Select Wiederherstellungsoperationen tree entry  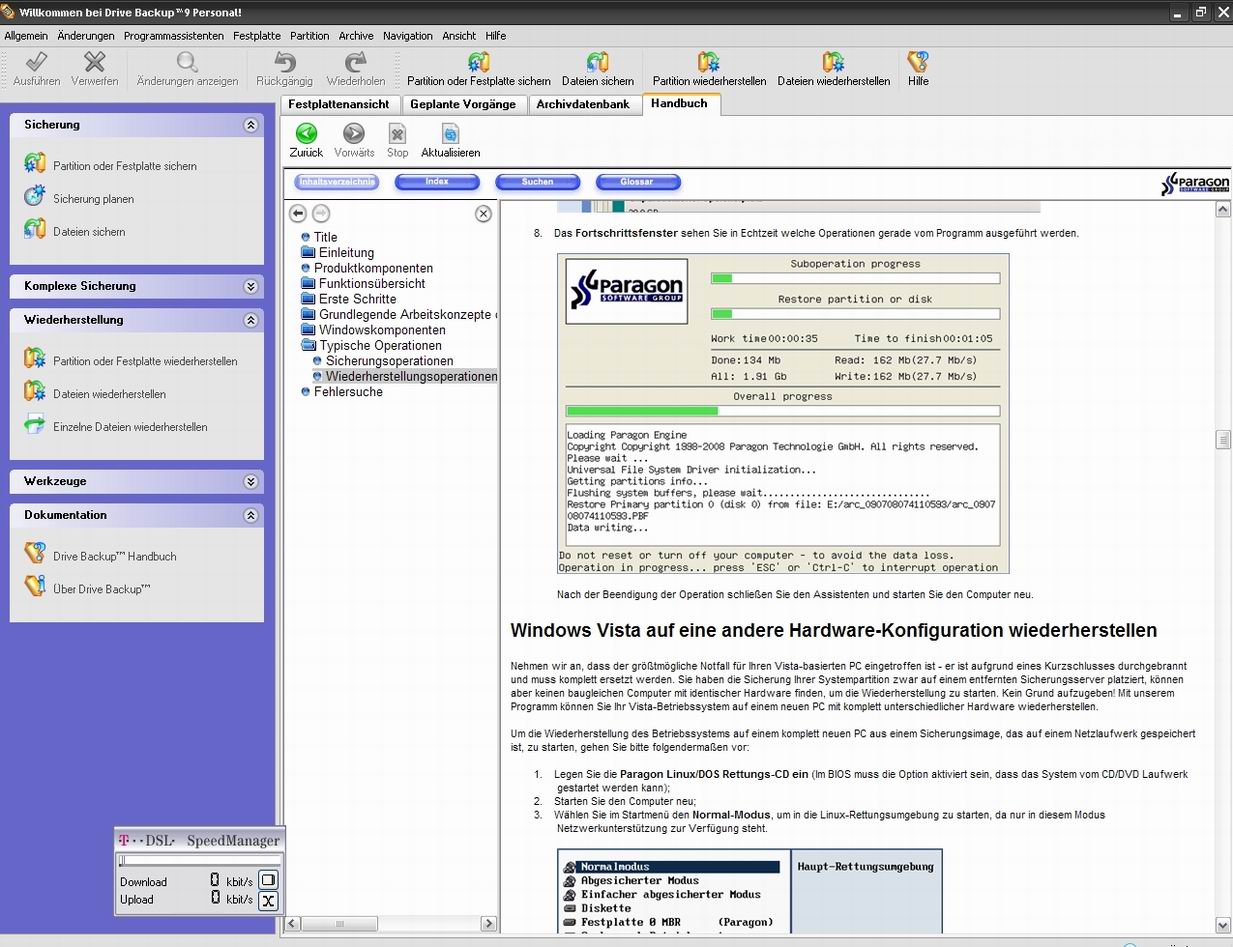click(x=411, y=376)
